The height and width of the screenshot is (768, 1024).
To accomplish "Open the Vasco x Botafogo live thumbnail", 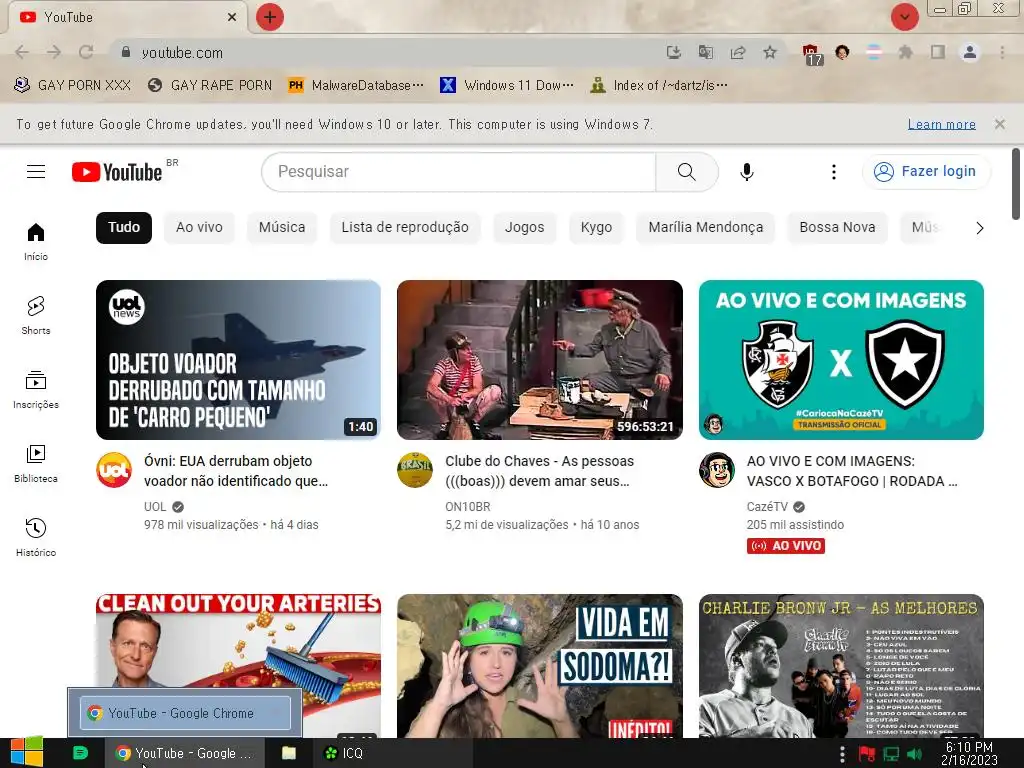I will 841,360.
